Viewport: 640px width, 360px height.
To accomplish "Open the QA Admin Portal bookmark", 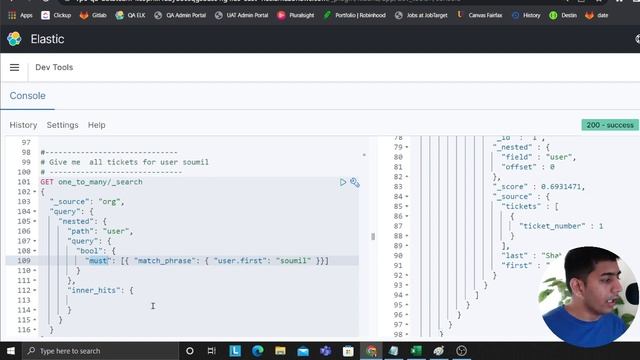I will [x=180, y=15].
